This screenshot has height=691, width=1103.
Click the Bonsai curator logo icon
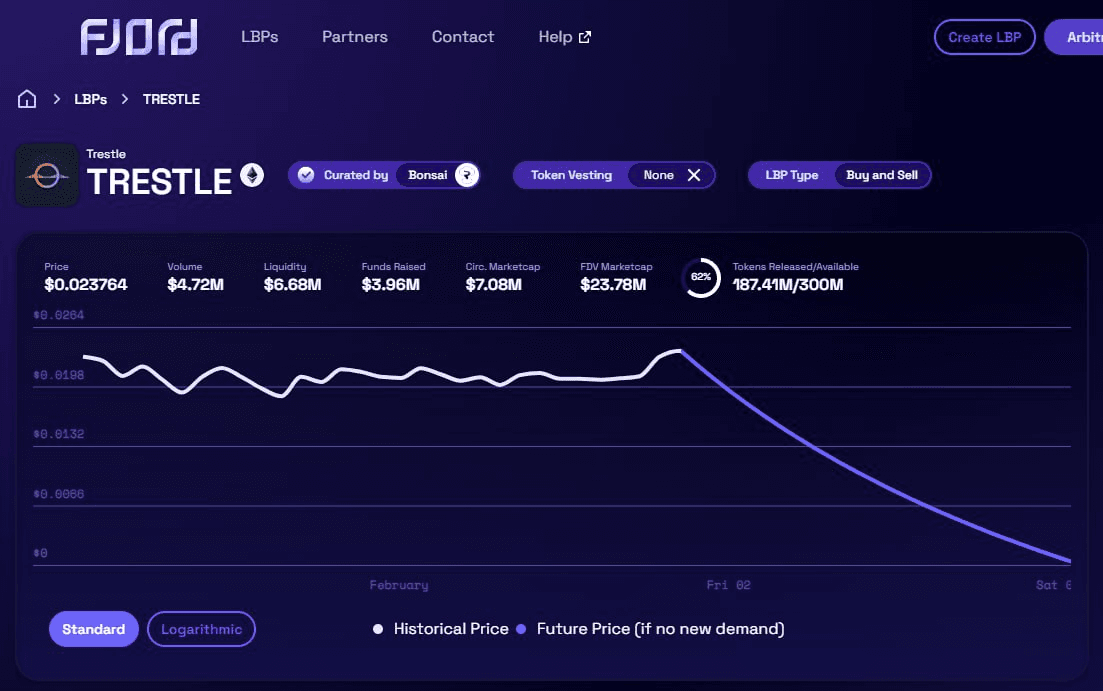(x=466, y=175)
